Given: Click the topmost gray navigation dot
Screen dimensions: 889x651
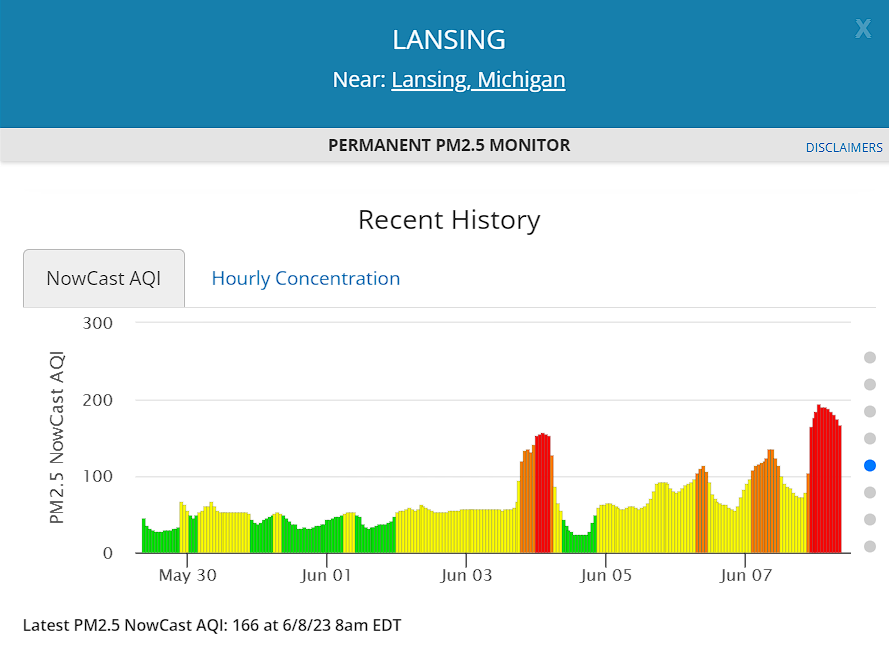Looking at the screenshot, I should (x=870, y=357).
